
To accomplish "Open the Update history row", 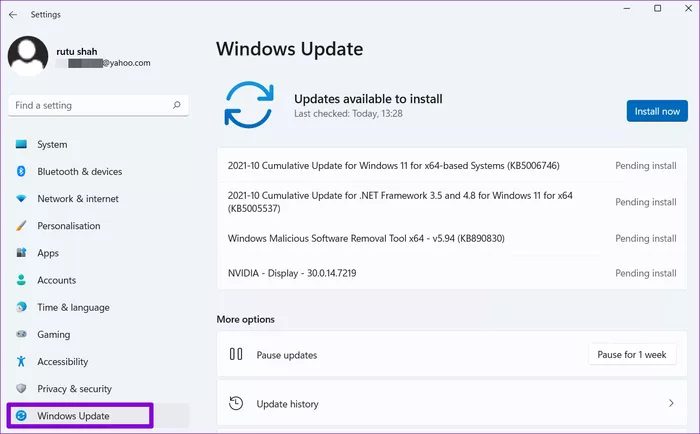I will (x=452, y=404).
